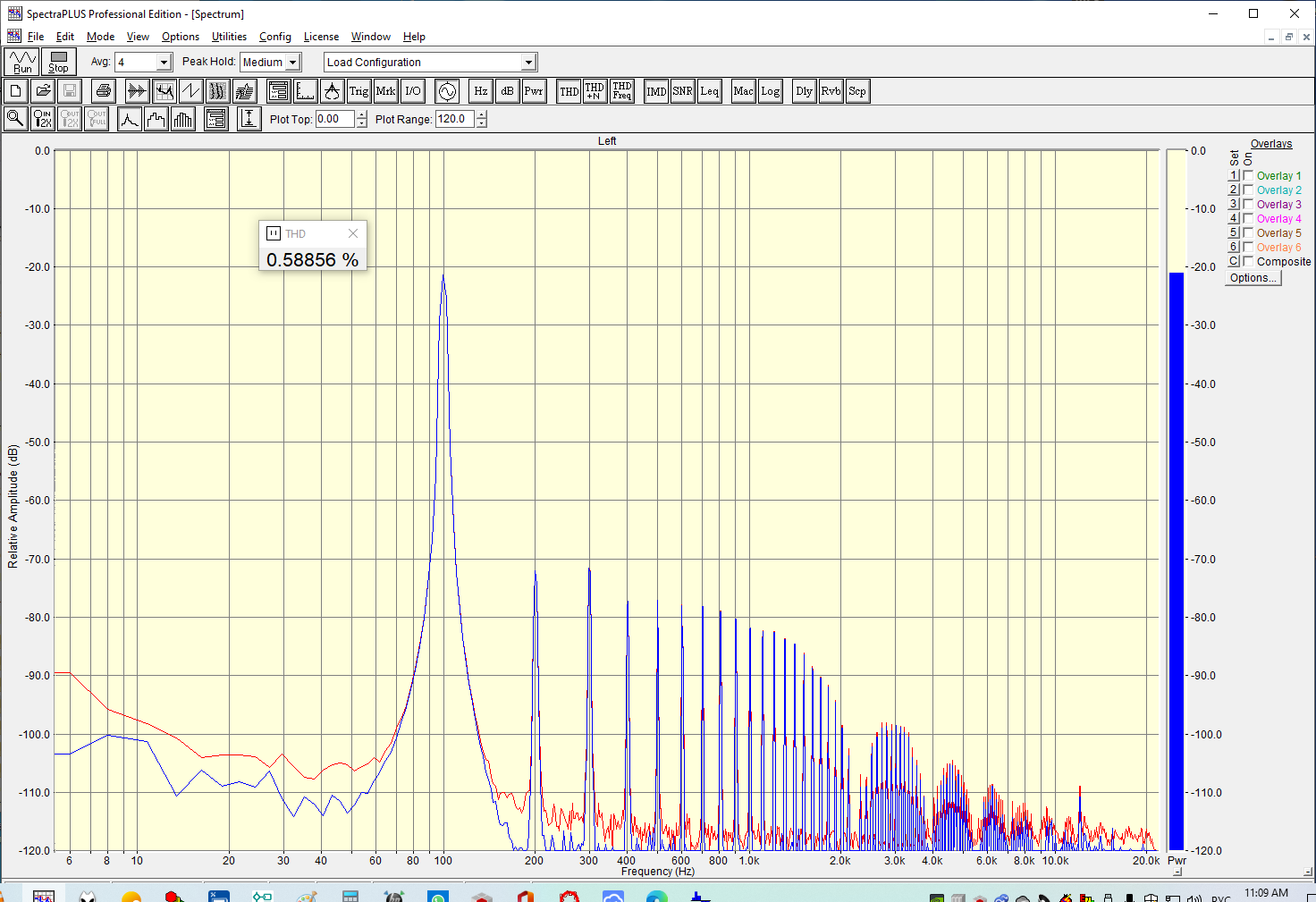This screenshot has height=902, width=1316.
Task: Toggle the Hz peak frequency utility
Action: coord(481,91)
